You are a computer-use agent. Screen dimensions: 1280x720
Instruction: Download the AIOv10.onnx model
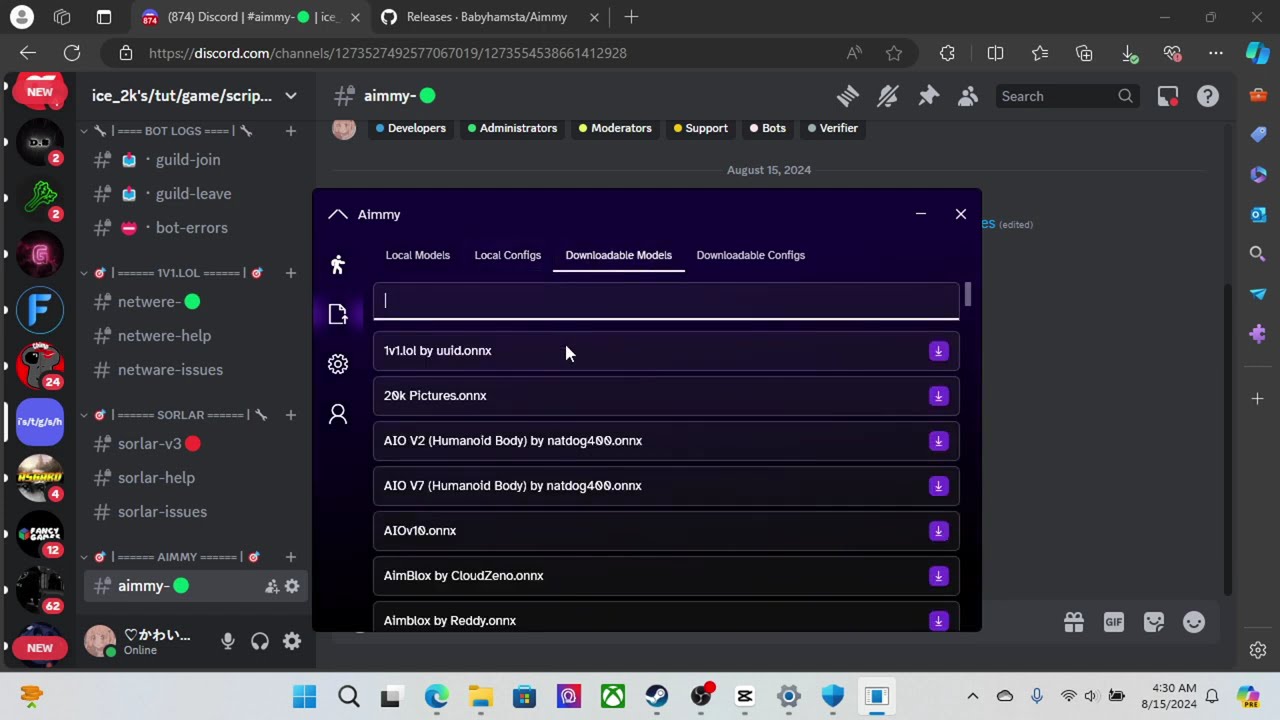pyautogui.click(x=938, y=531)
